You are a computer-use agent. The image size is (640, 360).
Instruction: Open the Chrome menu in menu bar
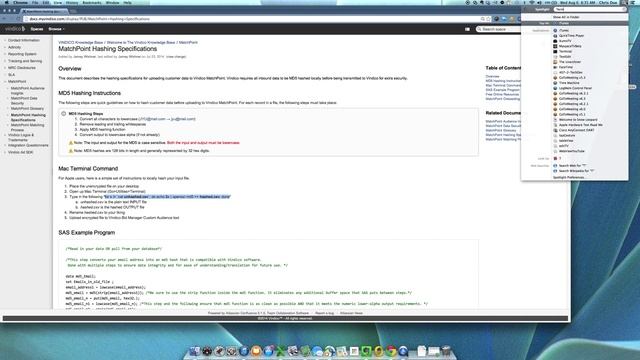(20, 2)
